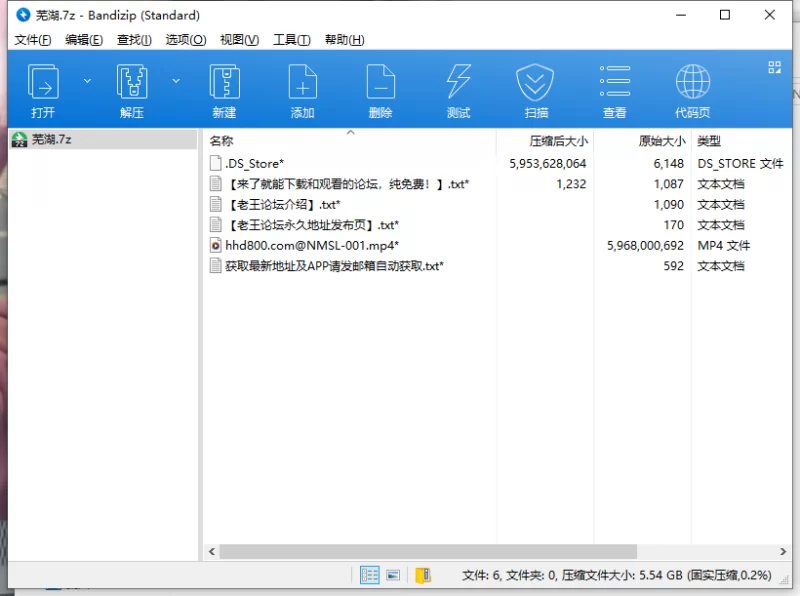
Task: Click the DS_STORE 文件 type cell
Action: tap(740, 163)
